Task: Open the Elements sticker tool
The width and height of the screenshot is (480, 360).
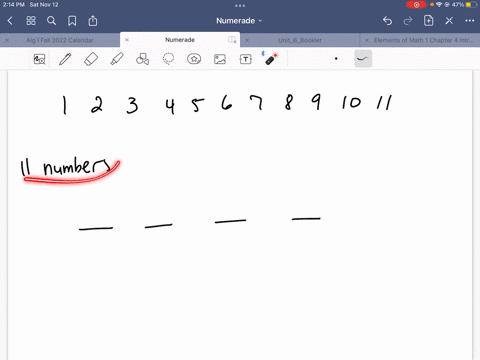Action: [194, 59]
